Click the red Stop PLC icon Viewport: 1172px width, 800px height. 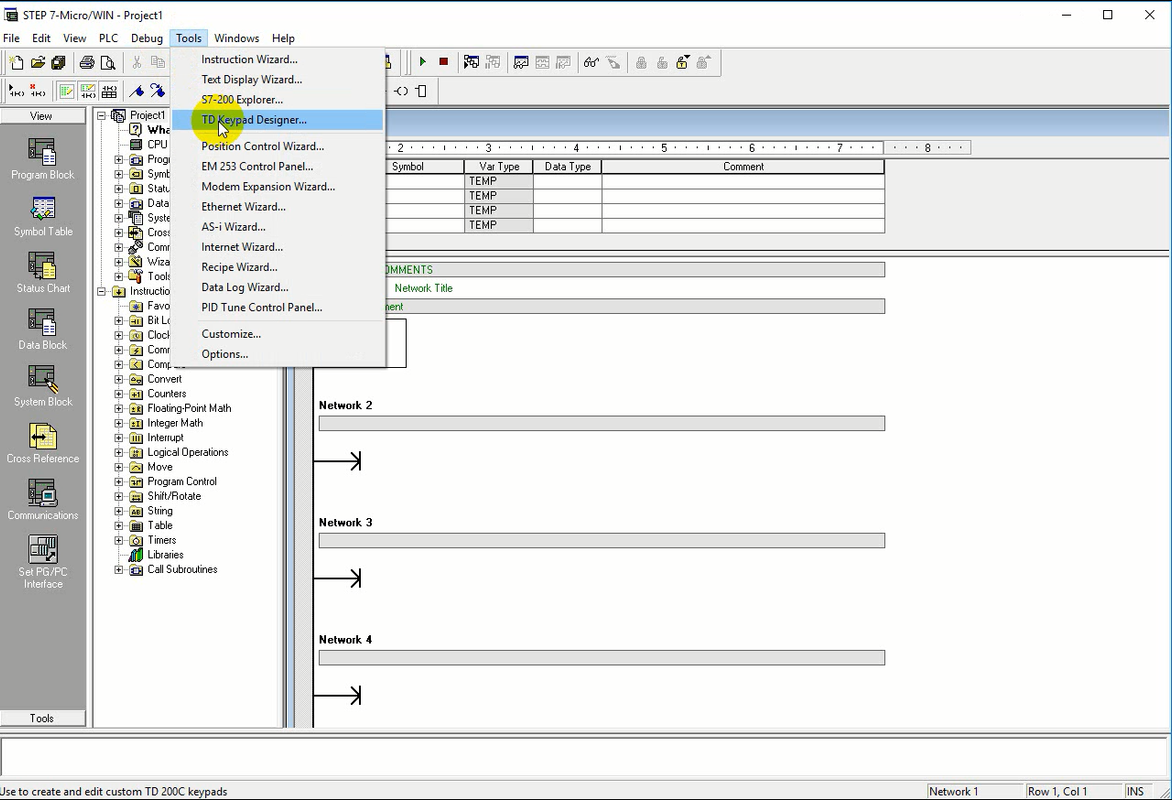(x=443, y=62)
